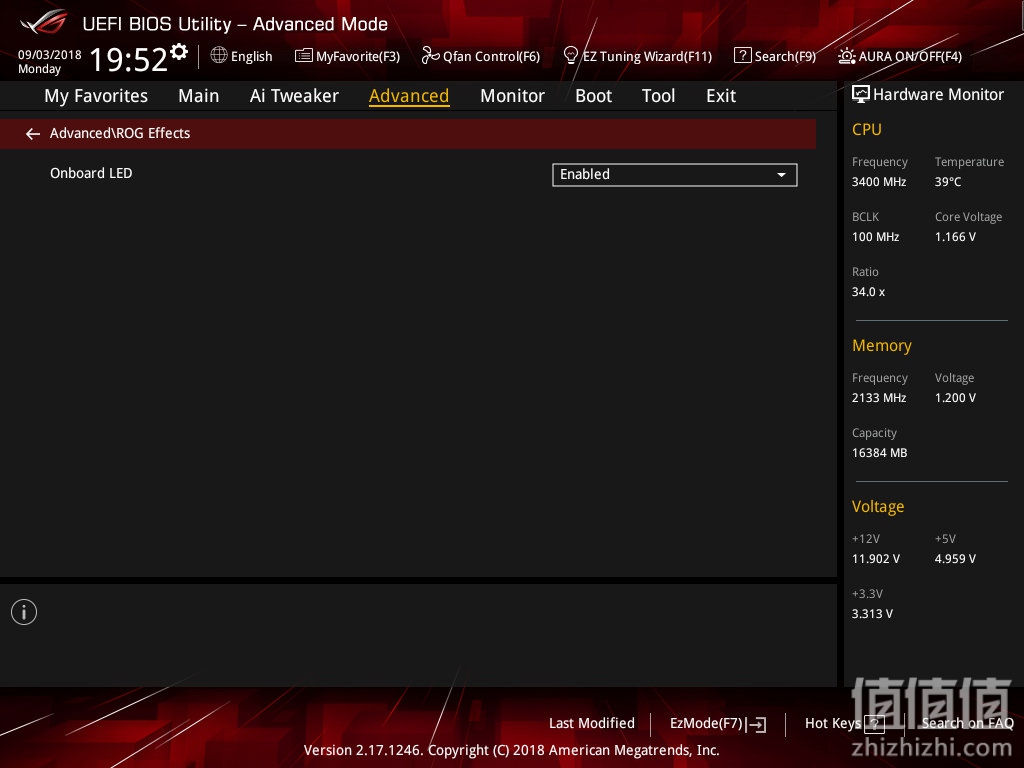1024x768 pixels.
Task: Click memory frequency 2133 MHz
Action: pos(879,398)
